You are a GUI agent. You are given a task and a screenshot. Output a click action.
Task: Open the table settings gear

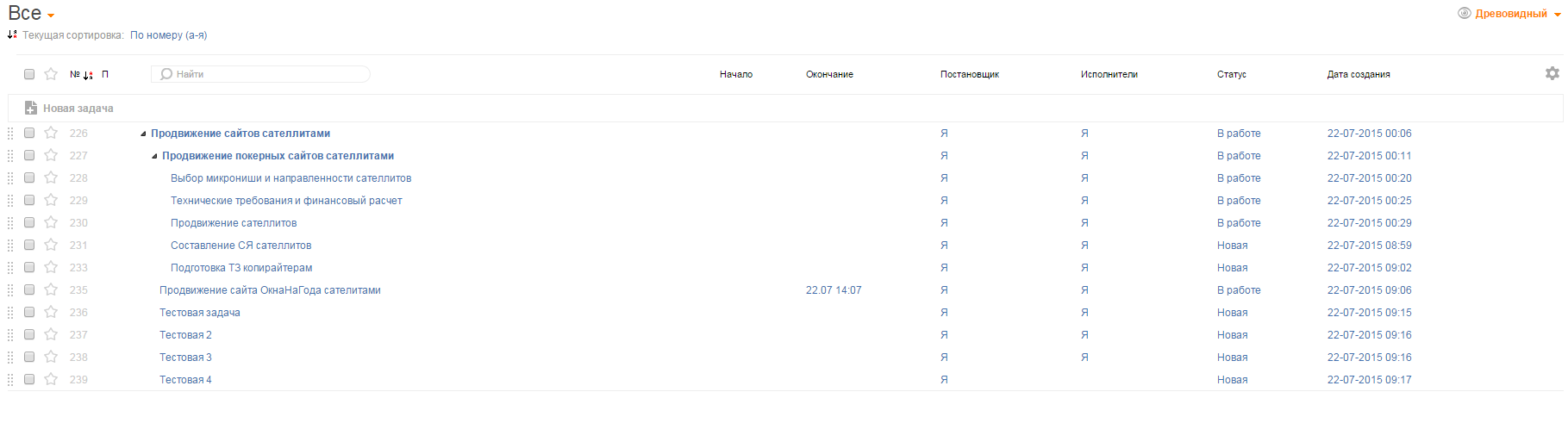click(x=1552, y=74)
